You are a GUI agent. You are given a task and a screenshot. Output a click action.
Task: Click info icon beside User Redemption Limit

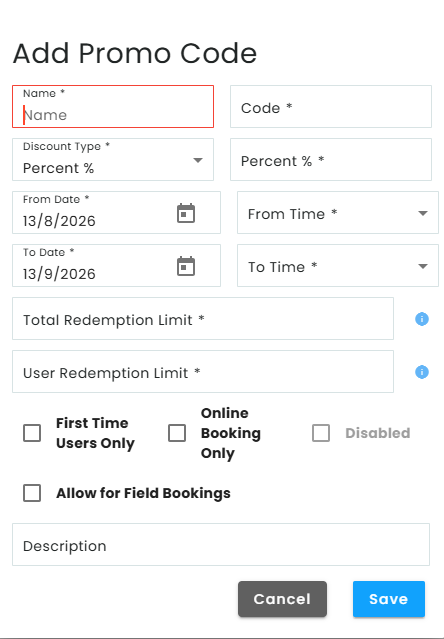[422, 372]
